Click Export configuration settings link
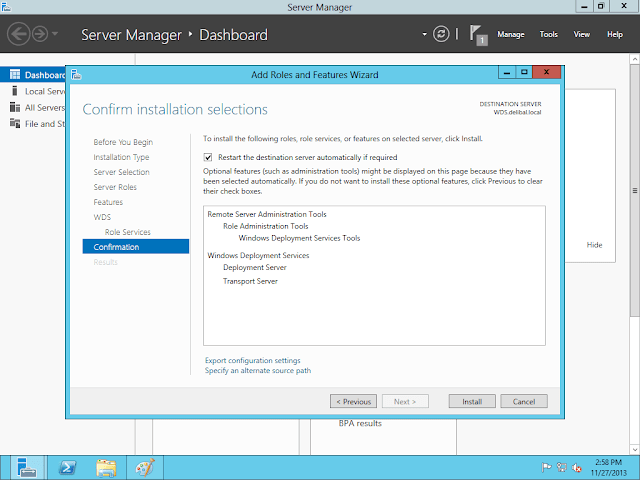 point(252,360)
